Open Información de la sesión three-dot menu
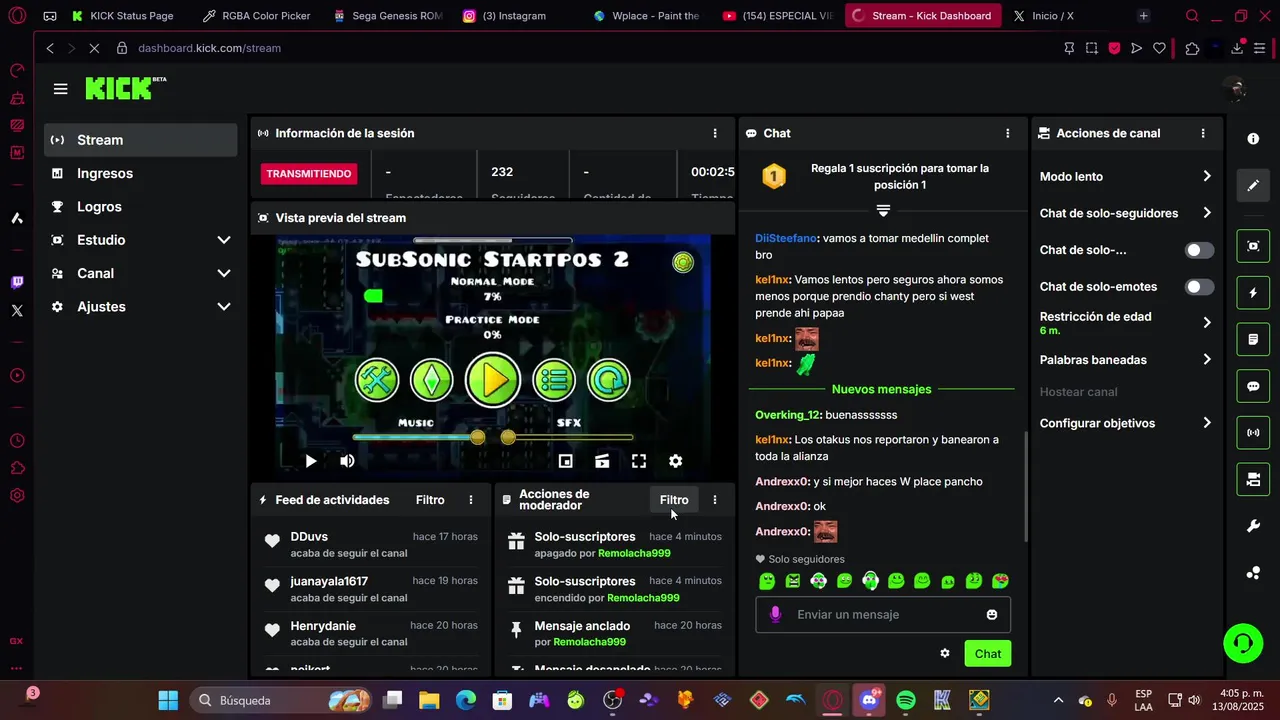 coord(714,133)
